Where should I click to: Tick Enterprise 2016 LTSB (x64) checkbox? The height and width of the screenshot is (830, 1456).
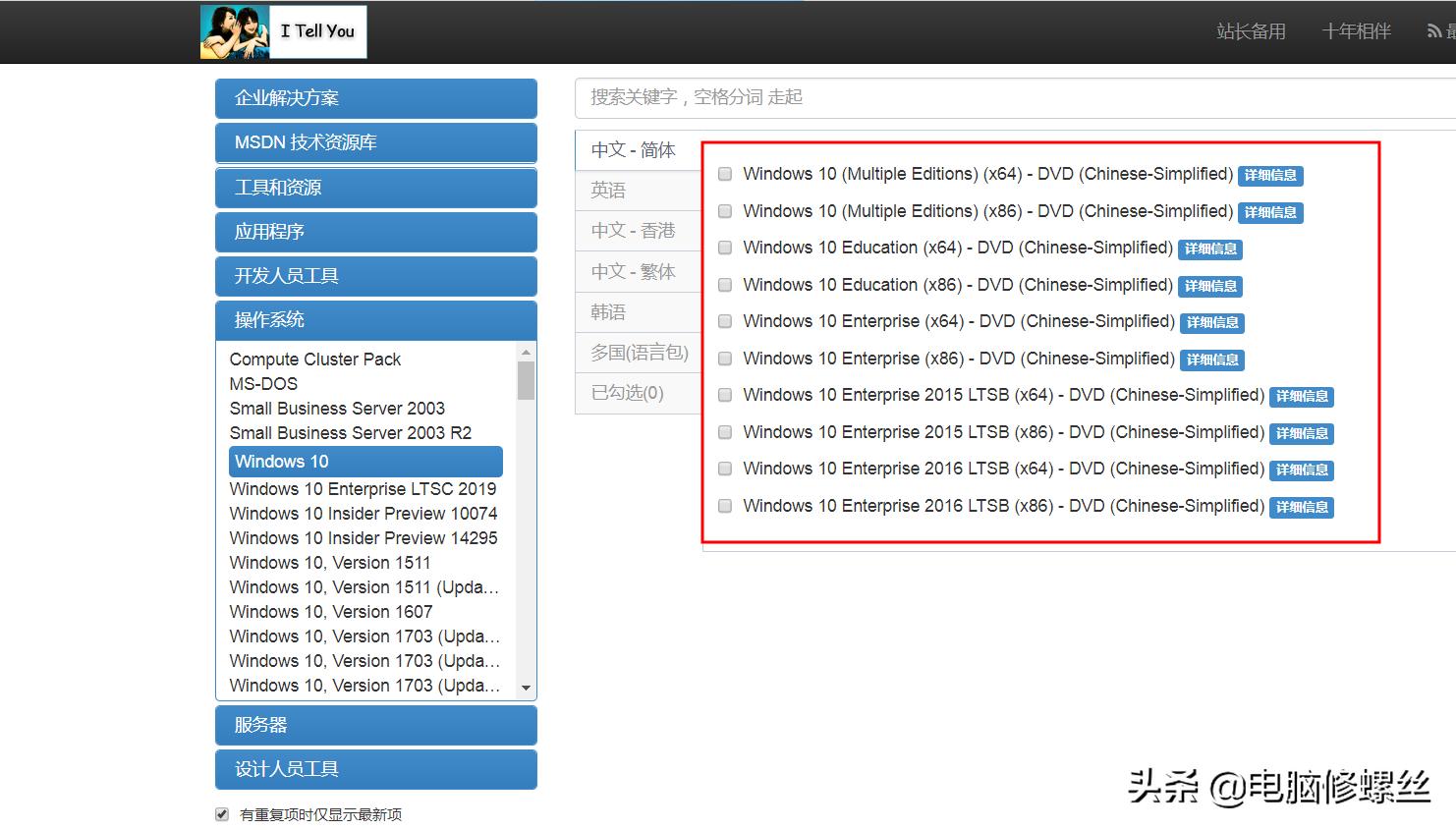point(725,469)
